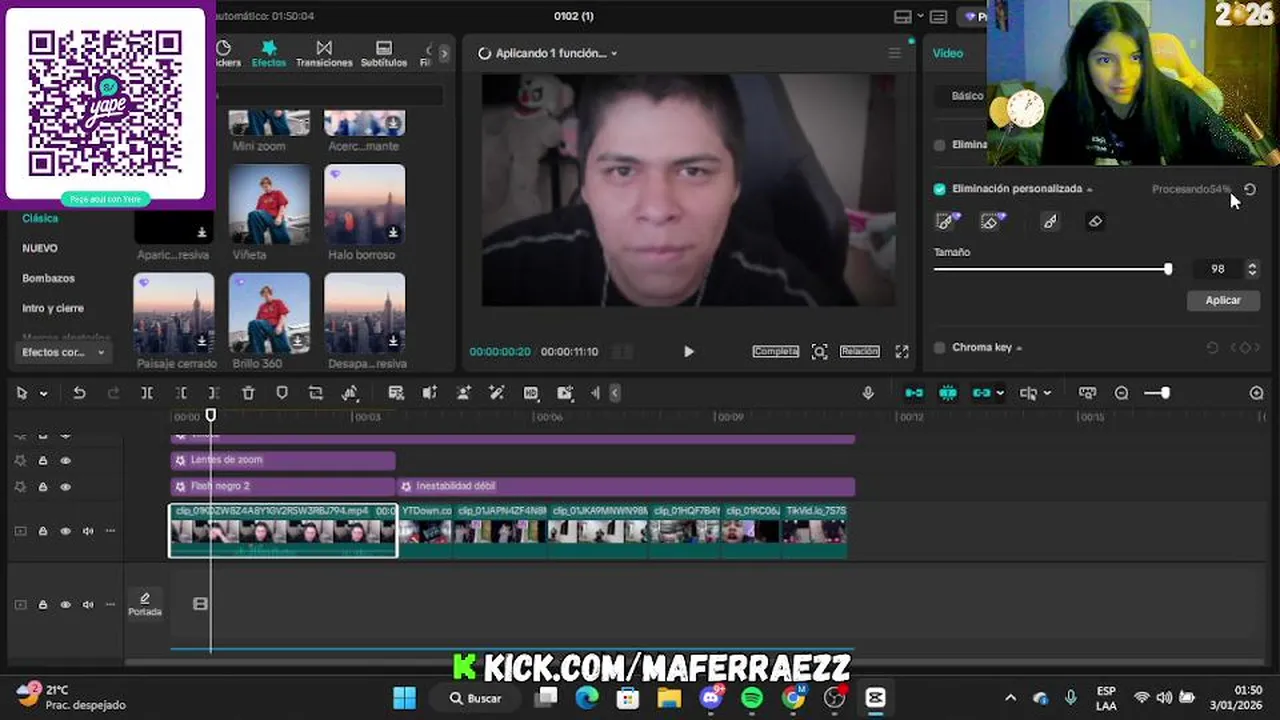
Task: Click the trash delete icon in timeline toolbar
Action: coord(248,393)
